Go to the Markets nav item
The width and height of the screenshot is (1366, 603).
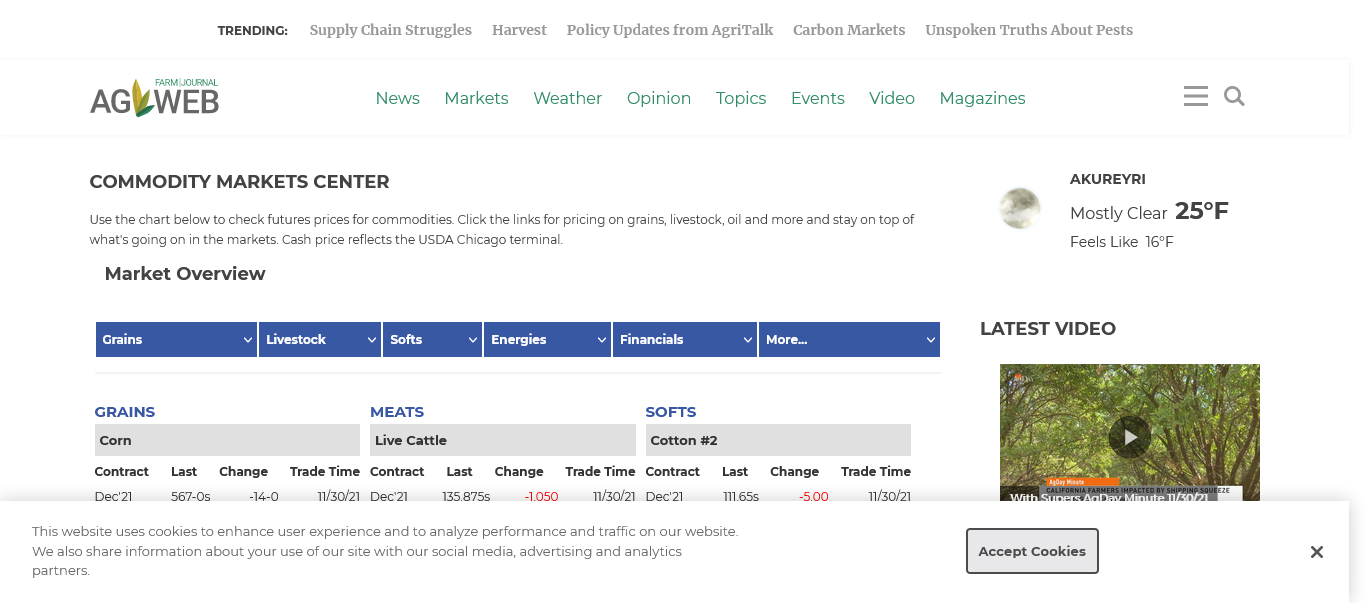(476, 98)
